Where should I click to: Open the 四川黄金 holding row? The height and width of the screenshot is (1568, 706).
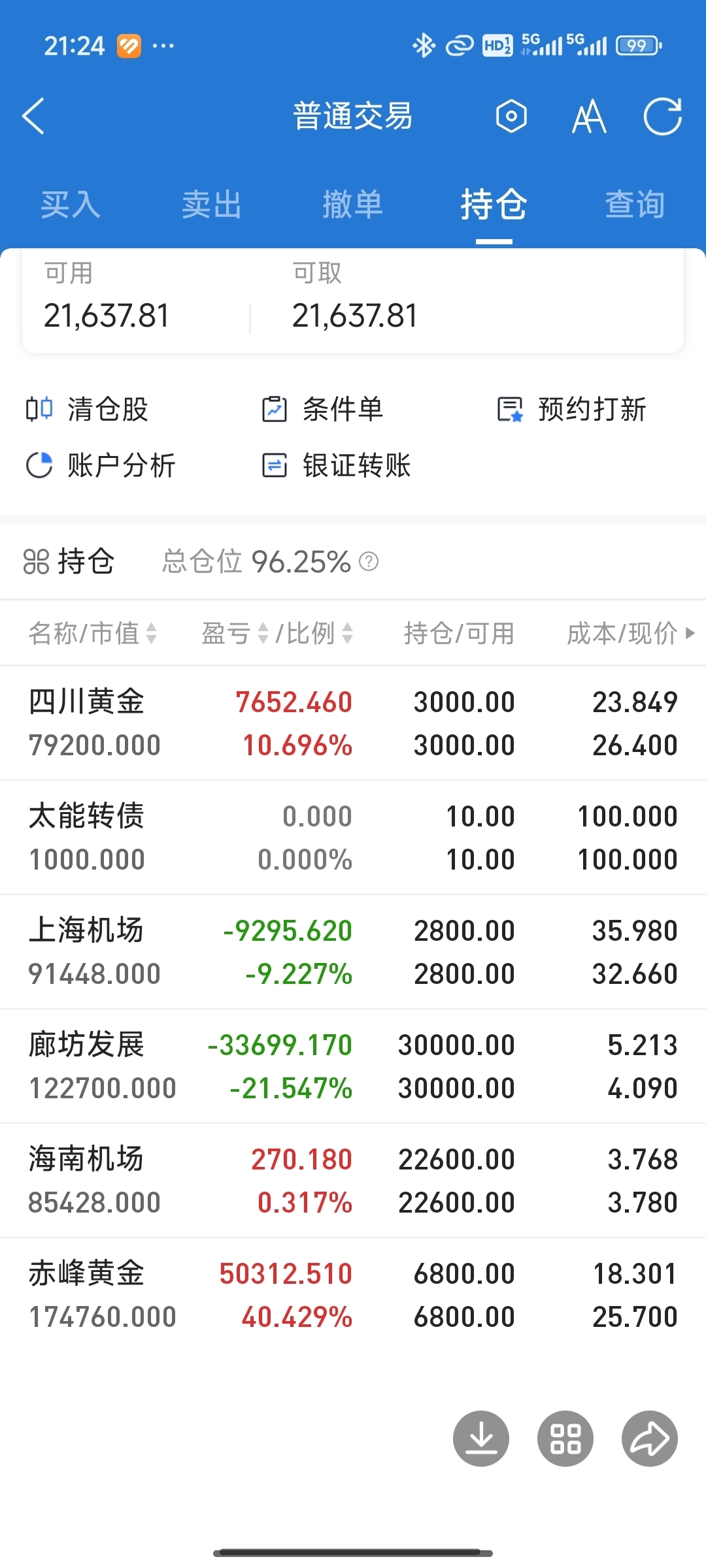(353, 723)
